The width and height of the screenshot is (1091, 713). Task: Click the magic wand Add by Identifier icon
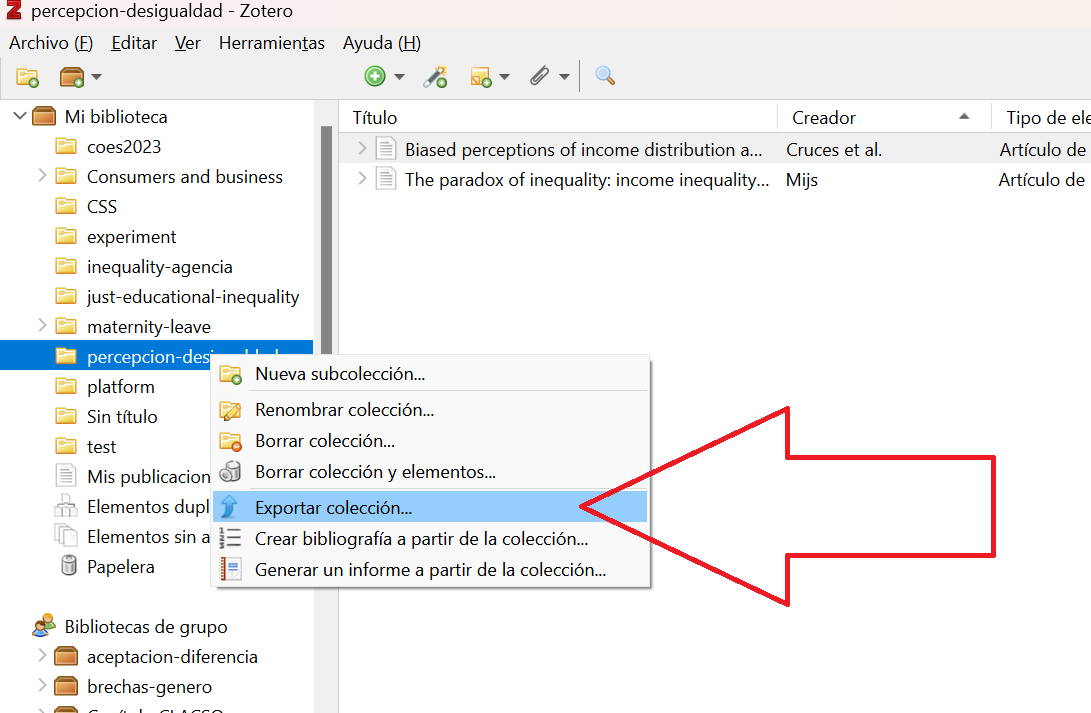(x=435, y=76)
